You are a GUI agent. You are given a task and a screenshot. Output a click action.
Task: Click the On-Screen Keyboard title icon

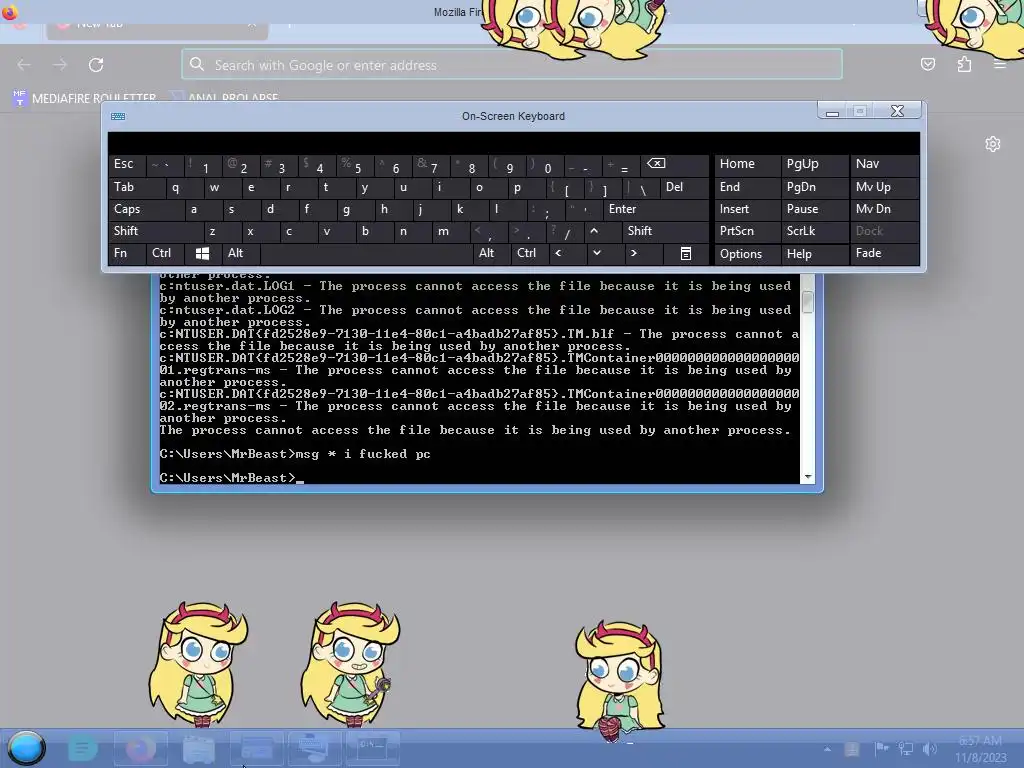pyautogui.click(x=118, y=116)
